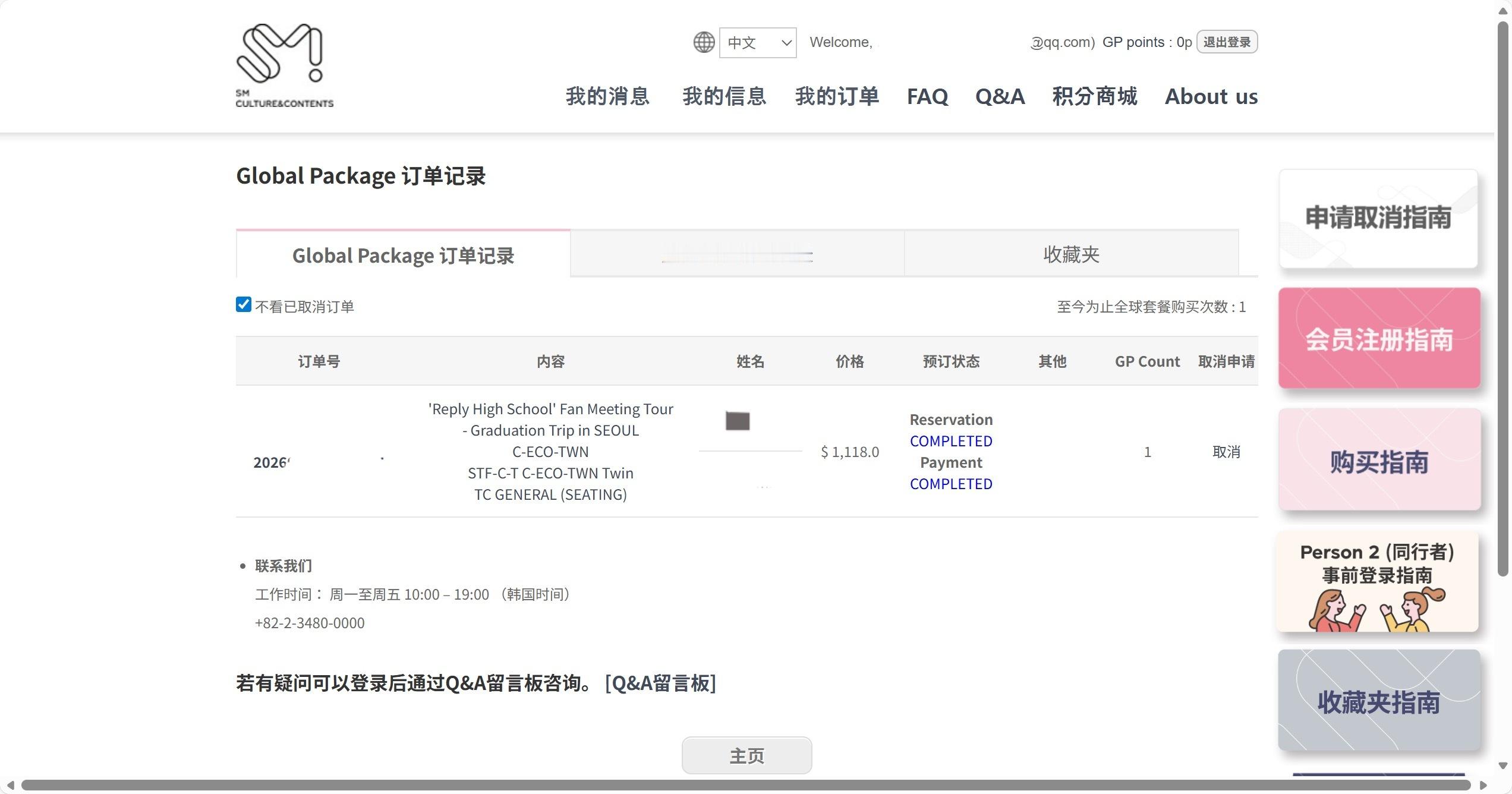This screenshot has width=1512, height=794.
Task: Open the 会员注册指南 pink banner
Action: pyautogui.click(x=1379, y=339)
